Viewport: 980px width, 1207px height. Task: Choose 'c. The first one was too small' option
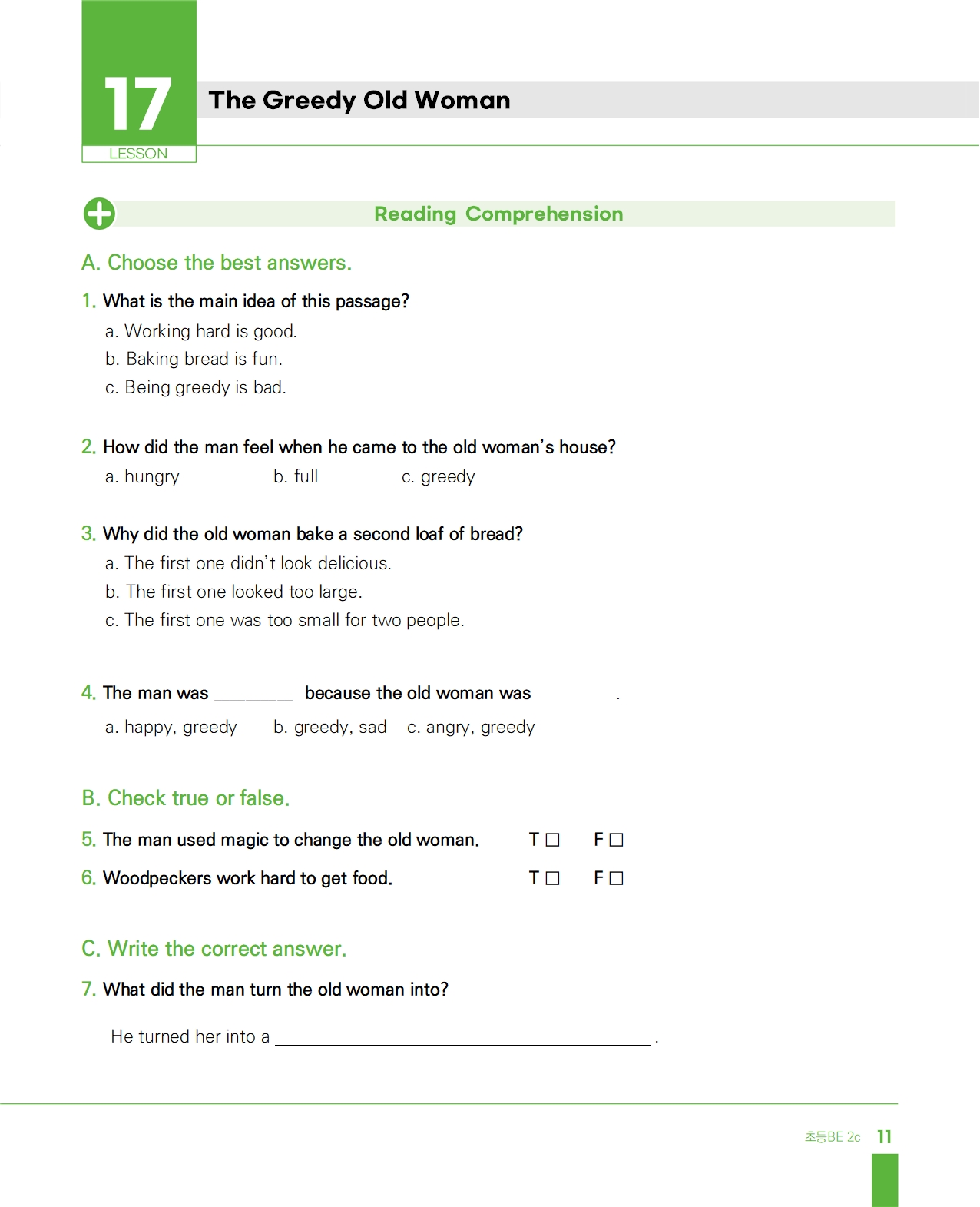[x=285, y=620]
